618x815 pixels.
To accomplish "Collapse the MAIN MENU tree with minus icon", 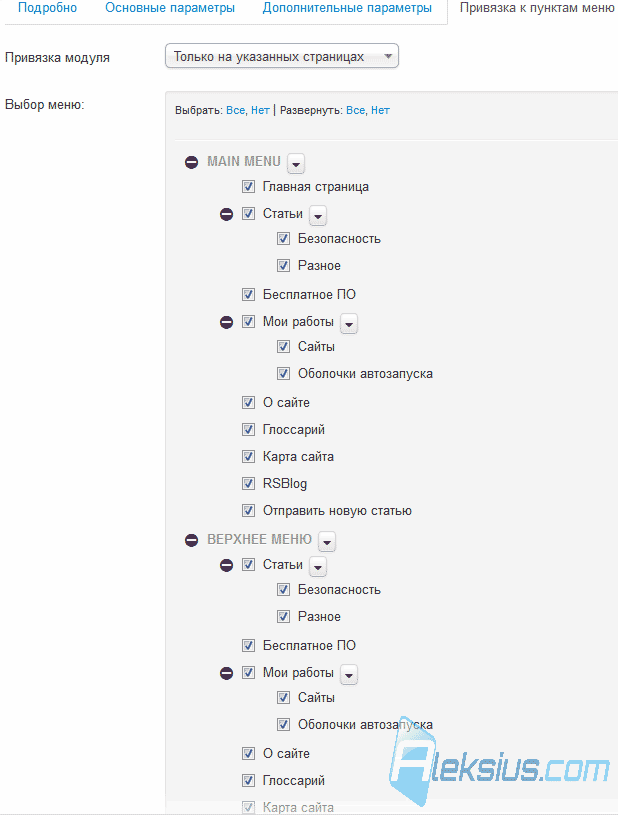I will point(191,162).
